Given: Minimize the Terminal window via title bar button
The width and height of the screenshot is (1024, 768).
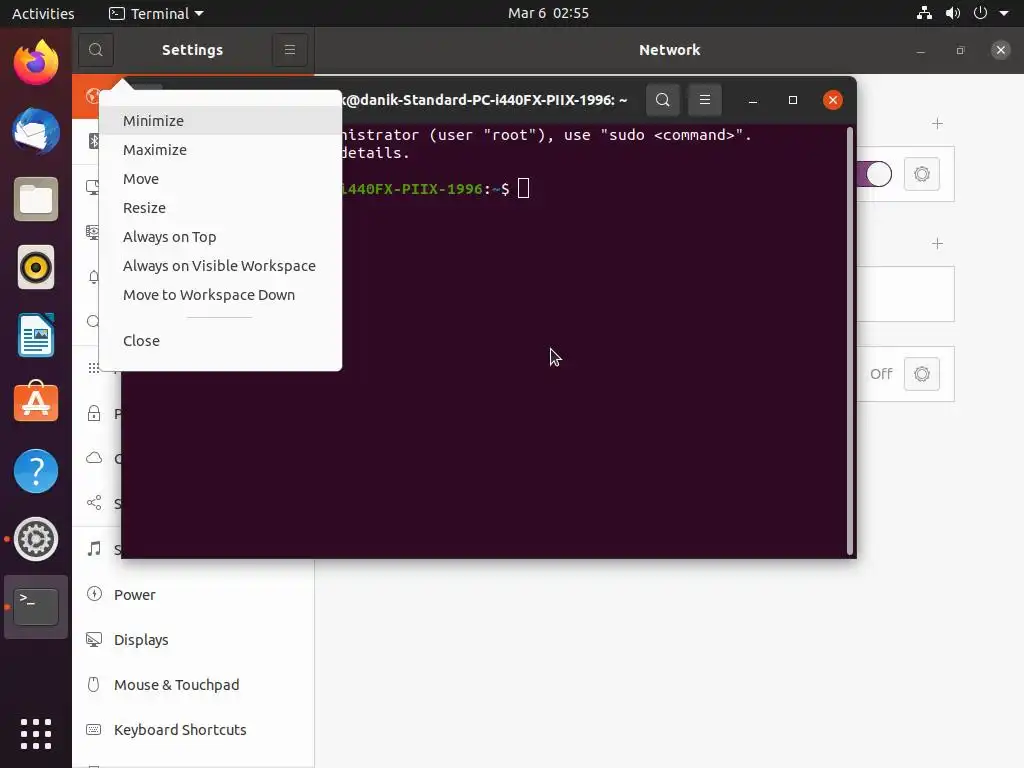Looking at the screenshot, I should pos(752,100).
